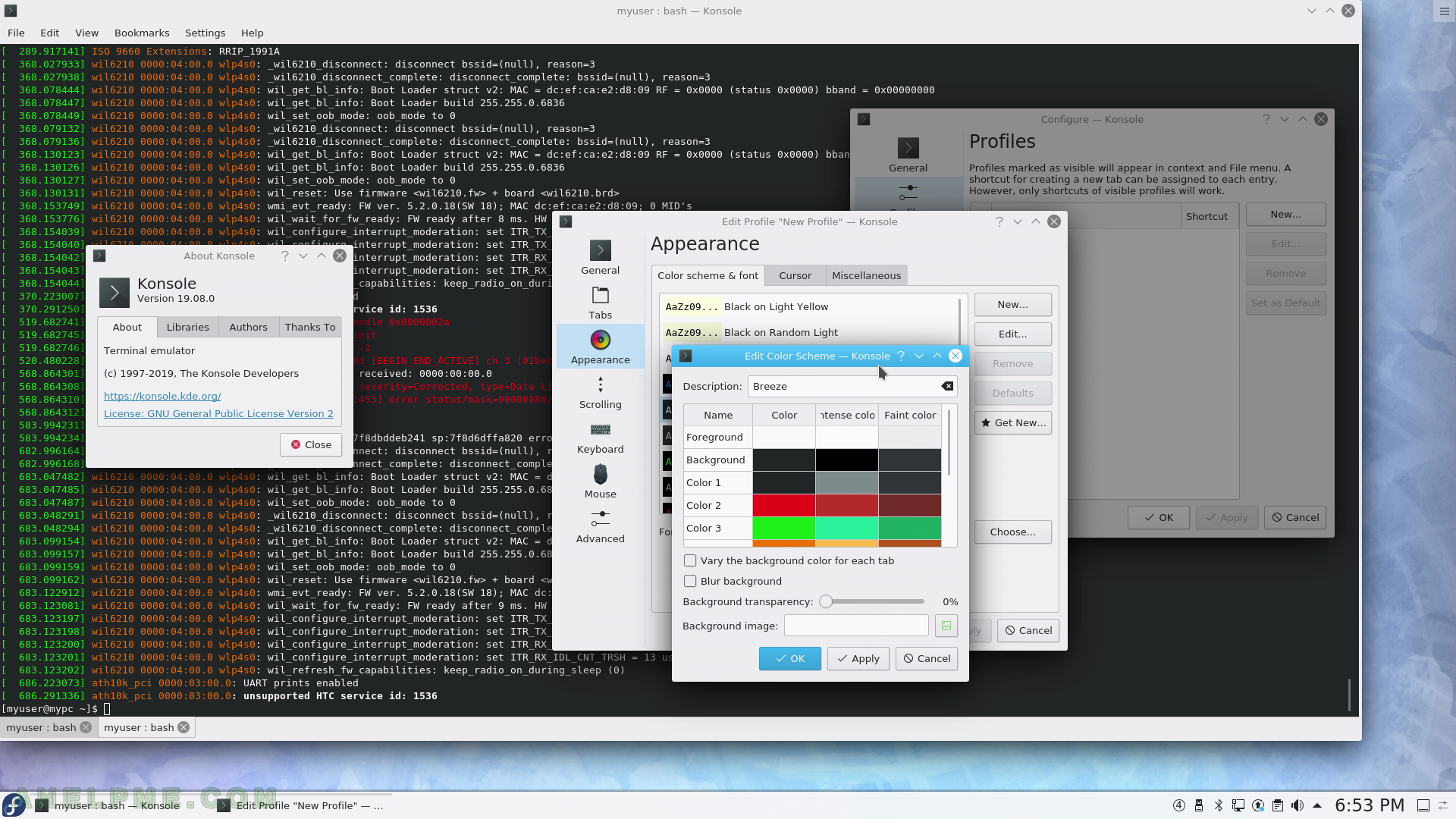Screen dimensions: 1456x819
Task: Click the red Color 2 swatch in Color column
Action: [783, 505]
